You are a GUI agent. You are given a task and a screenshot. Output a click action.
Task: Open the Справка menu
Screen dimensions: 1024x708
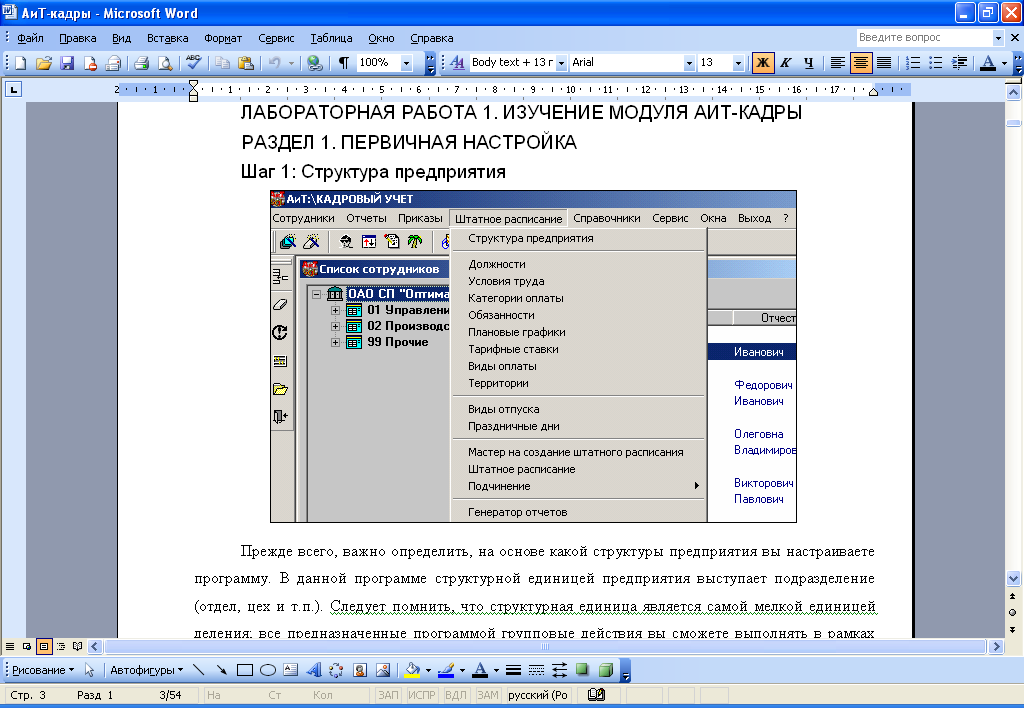[x=432, y=38]
